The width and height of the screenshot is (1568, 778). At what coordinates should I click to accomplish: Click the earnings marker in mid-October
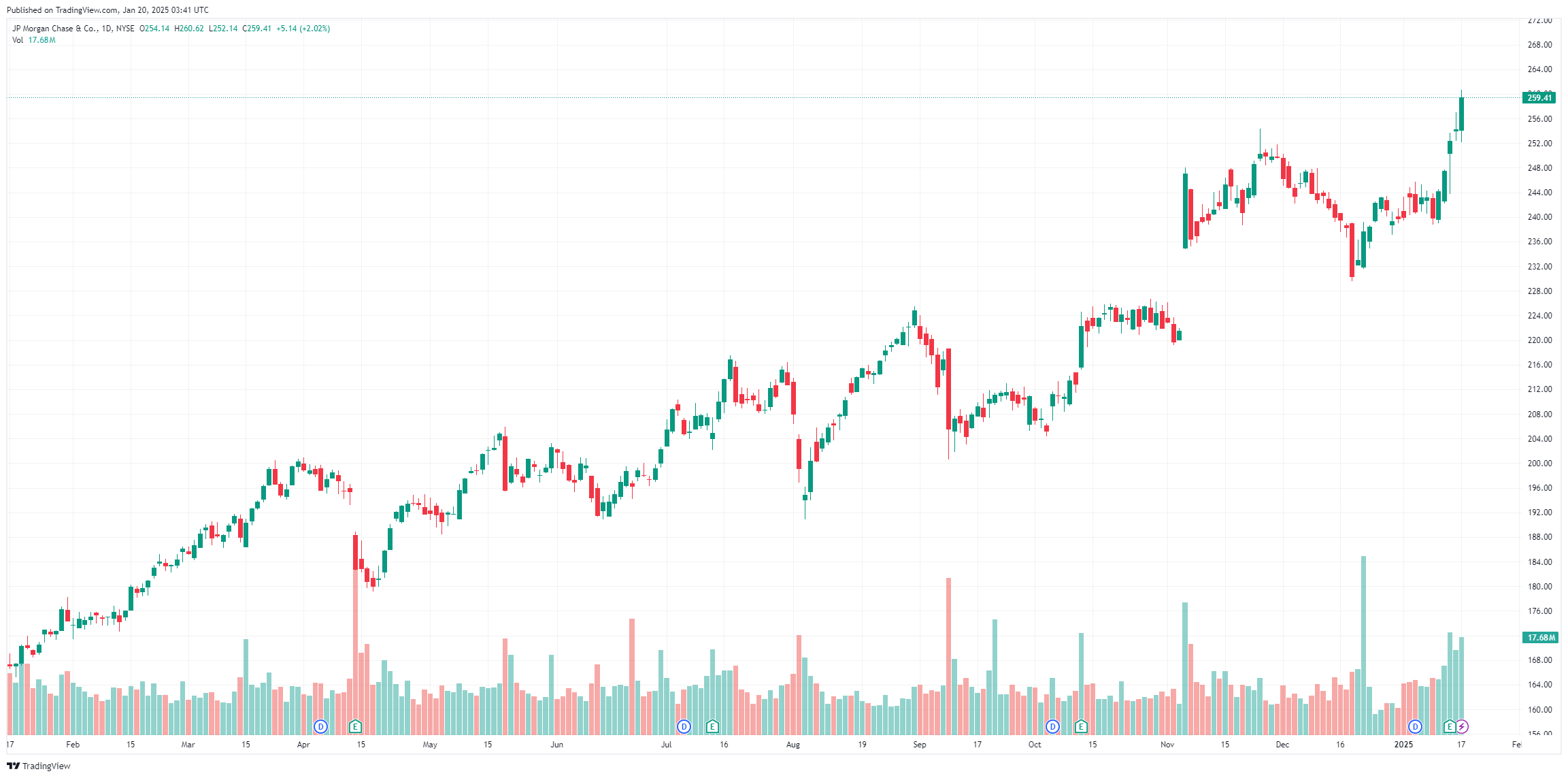click(x=1081, y=726)
